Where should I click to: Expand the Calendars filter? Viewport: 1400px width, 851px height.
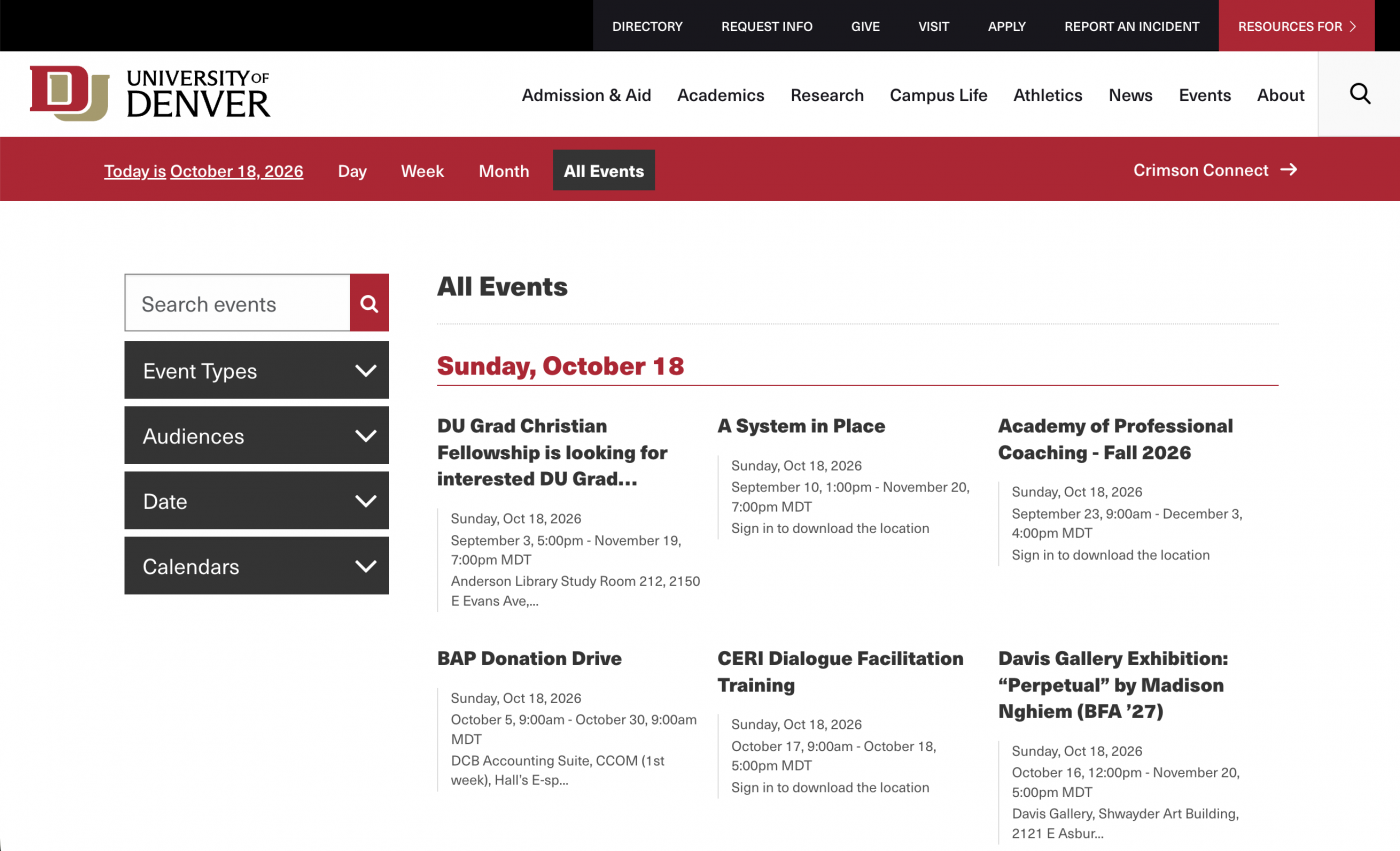click(x=256, y=565)
